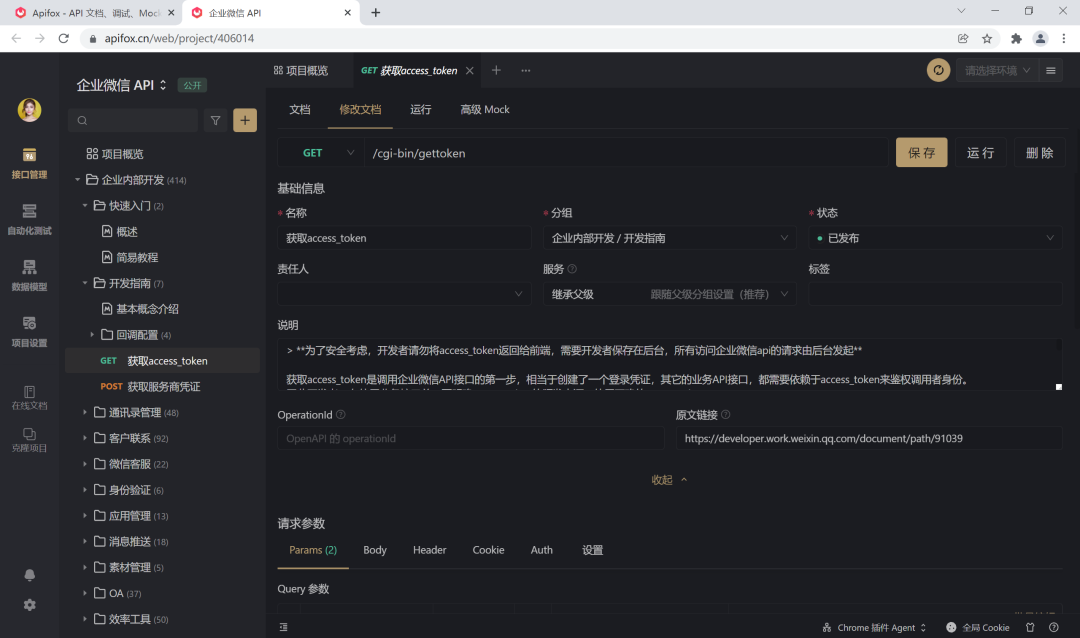
Task: Open the 在线文档 panel
Action: pos(28,397)
